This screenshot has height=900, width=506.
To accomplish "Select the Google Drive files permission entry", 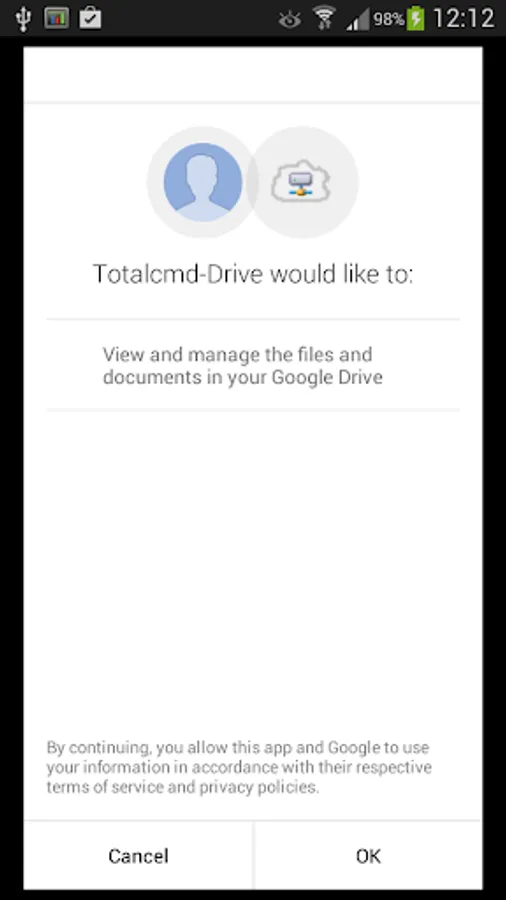I will pyautogui.click(x=253, y=365).
